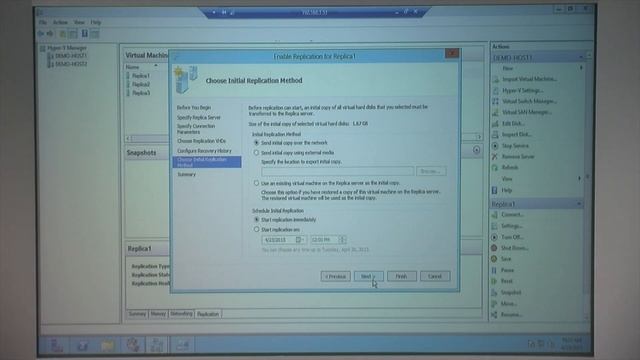Click the Inspect Disk icon
The image size is (640, 360).
[496, 134]
